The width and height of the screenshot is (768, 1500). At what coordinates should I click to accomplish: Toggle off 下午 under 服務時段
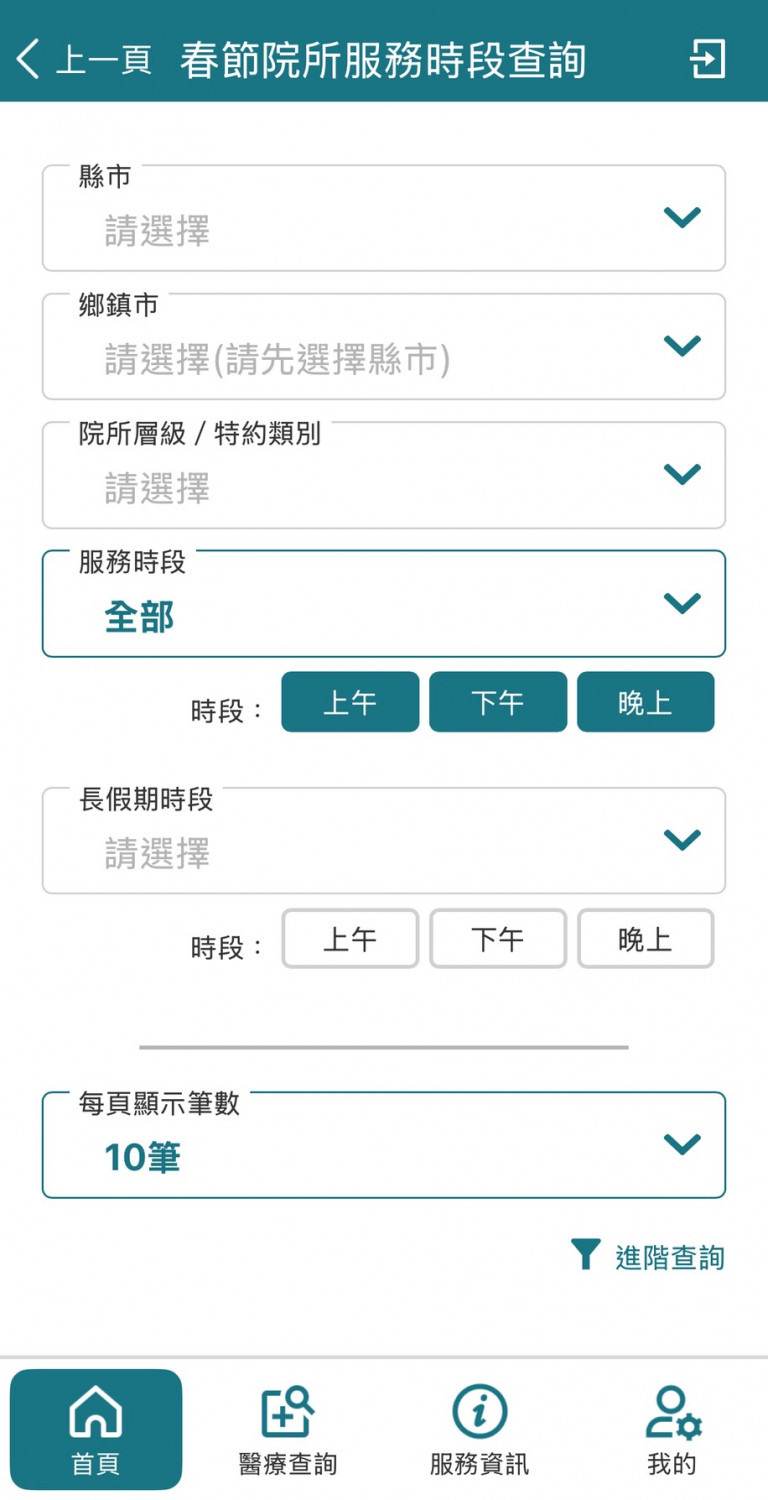[498, 702]
